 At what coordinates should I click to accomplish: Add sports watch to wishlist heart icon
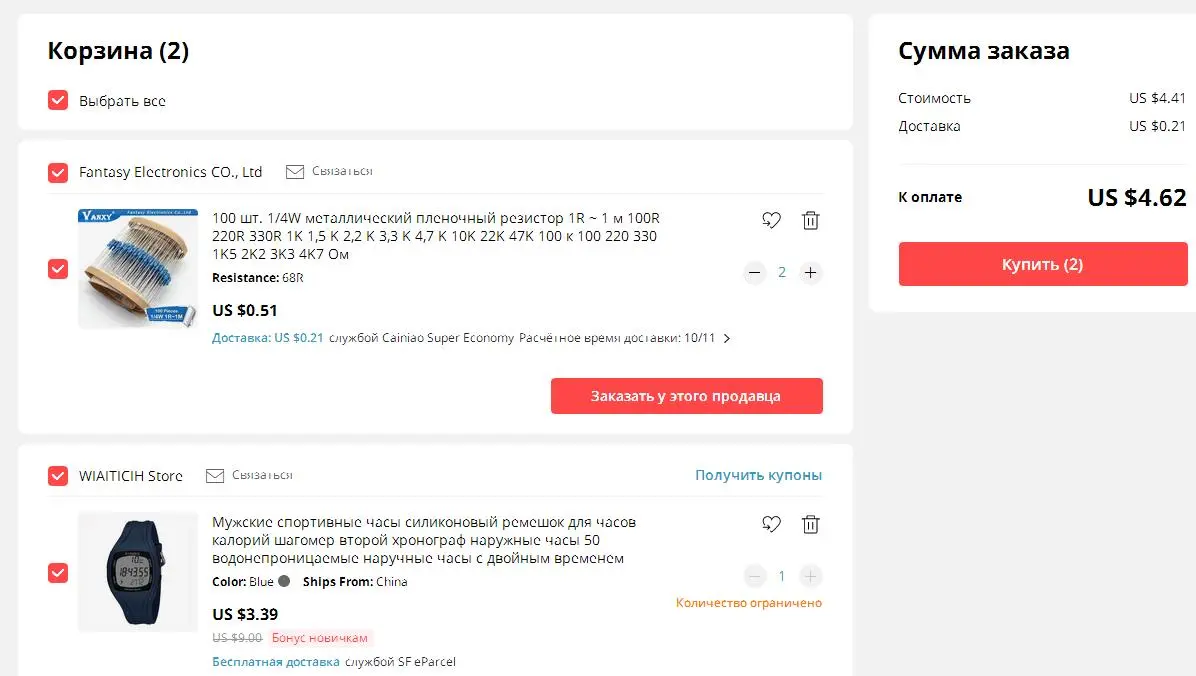(x=771, y=524)
